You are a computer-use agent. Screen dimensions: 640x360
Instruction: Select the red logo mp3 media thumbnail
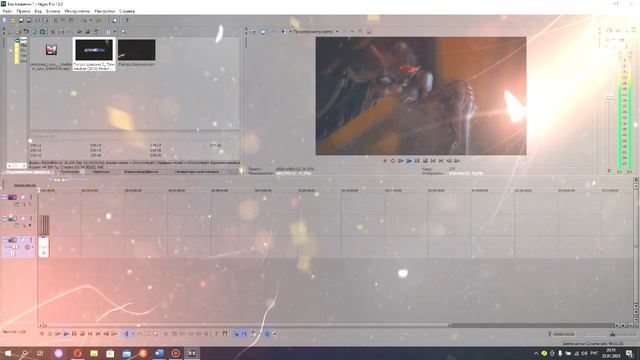[51, 50]
